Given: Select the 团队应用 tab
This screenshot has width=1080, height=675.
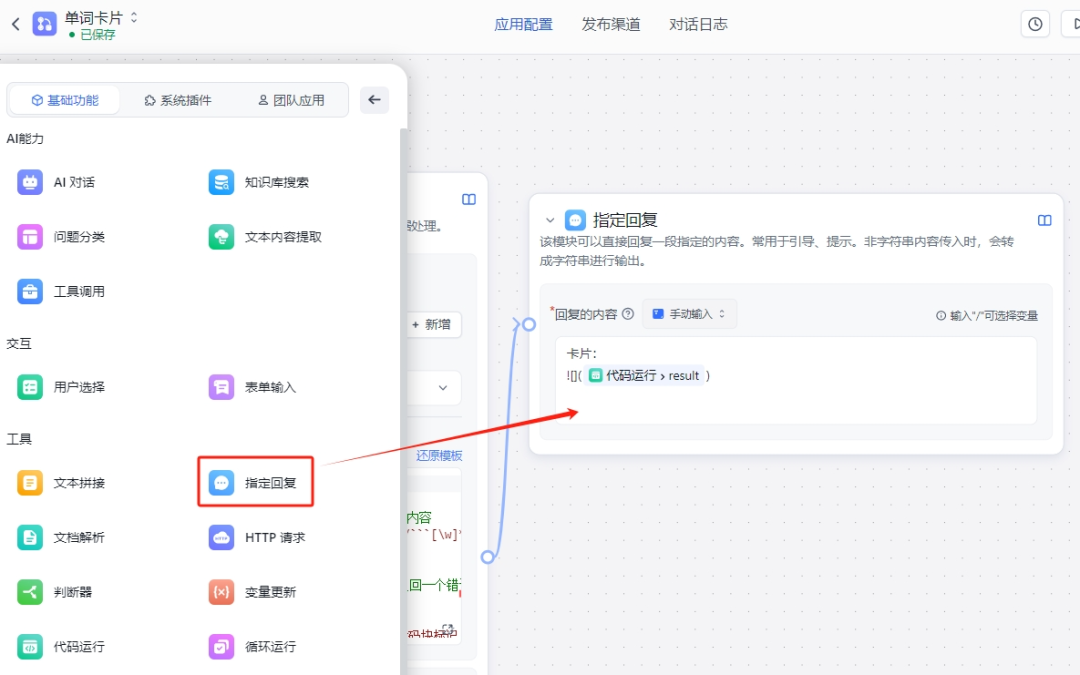Looking at the screenshot, I should (x=291, y=101).
